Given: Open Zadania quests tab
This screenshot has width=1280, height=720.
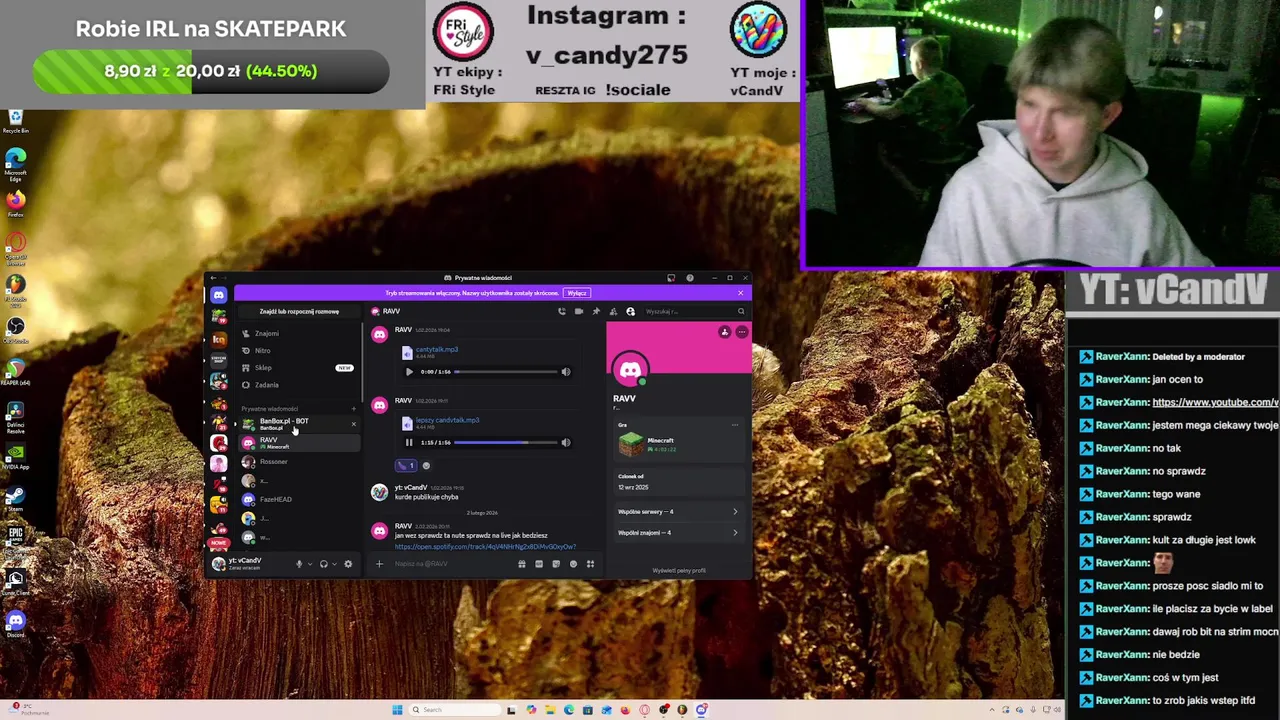Looking at the screenshot, I should click(x=299, y=385).
